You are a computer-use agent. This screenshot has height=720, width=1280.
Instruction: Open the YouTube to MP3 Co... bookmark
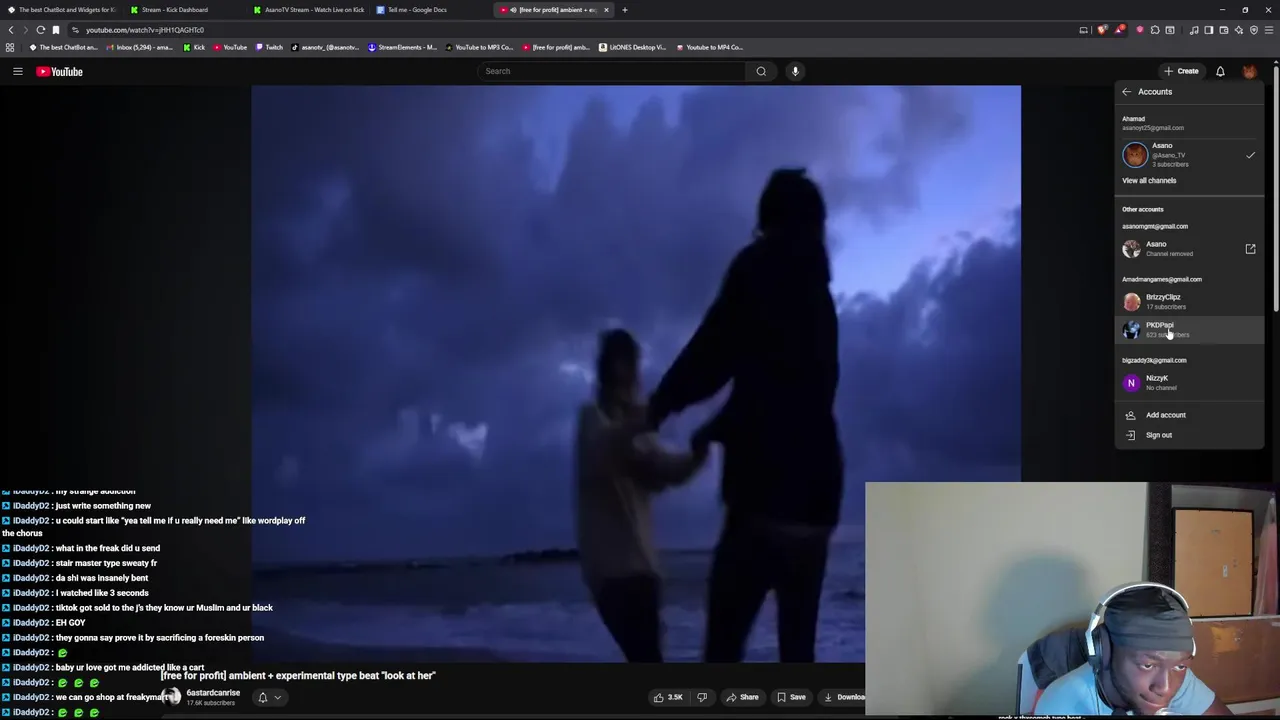478,47
